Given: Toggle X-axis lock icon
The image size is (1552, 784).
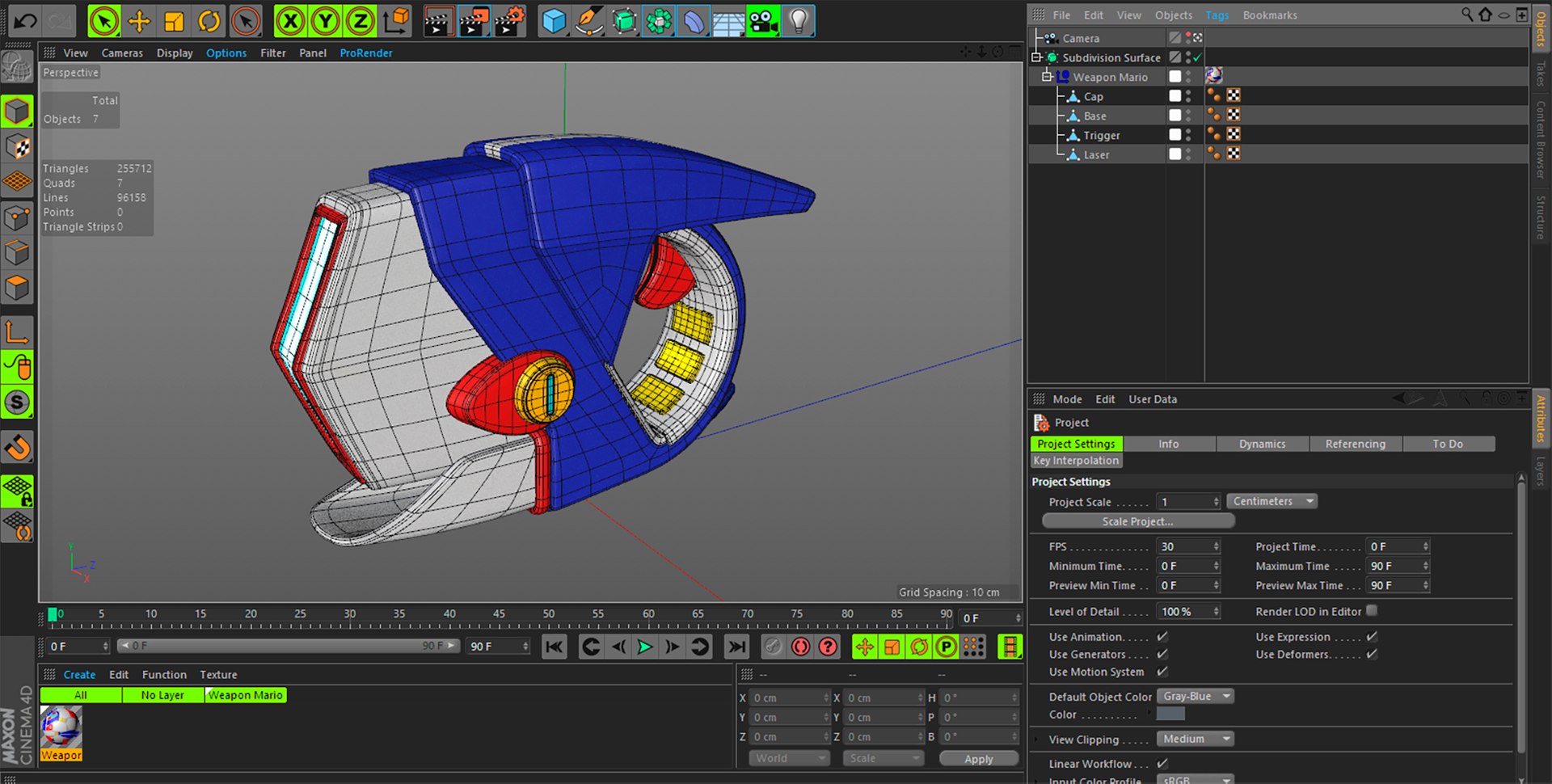Looking at the screenshot, I should point(290,22).
